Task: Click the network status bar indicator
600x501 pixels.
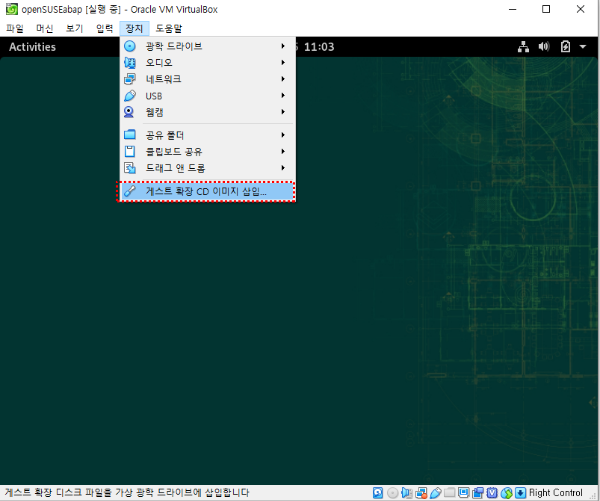Action: click(421, 493)
